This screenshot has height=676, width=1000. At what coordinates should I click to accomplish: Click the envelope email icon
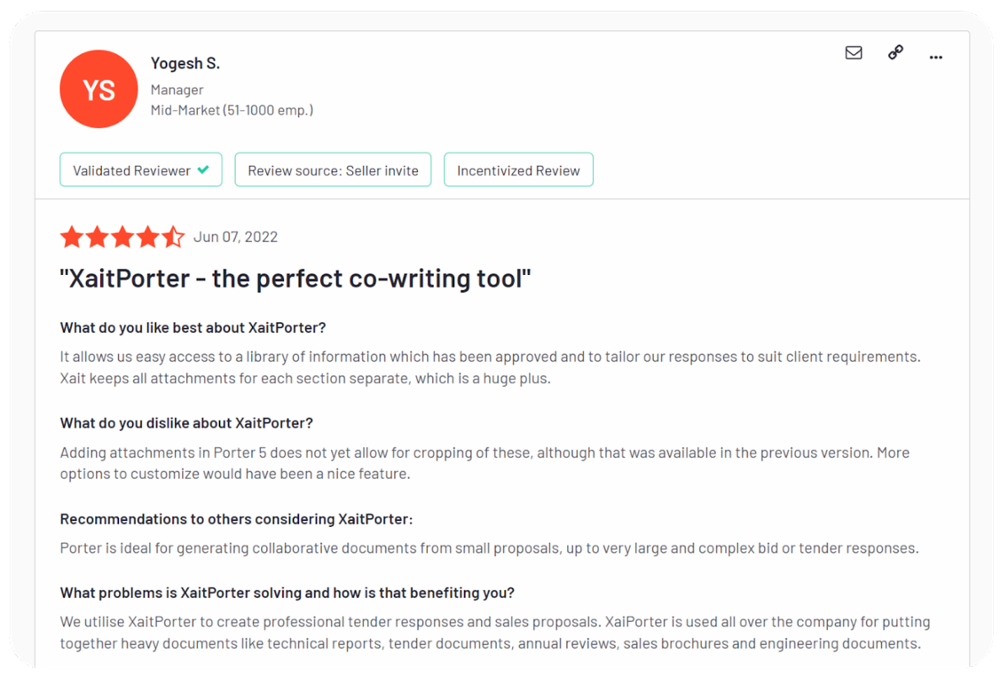click(x=853, y=52)
